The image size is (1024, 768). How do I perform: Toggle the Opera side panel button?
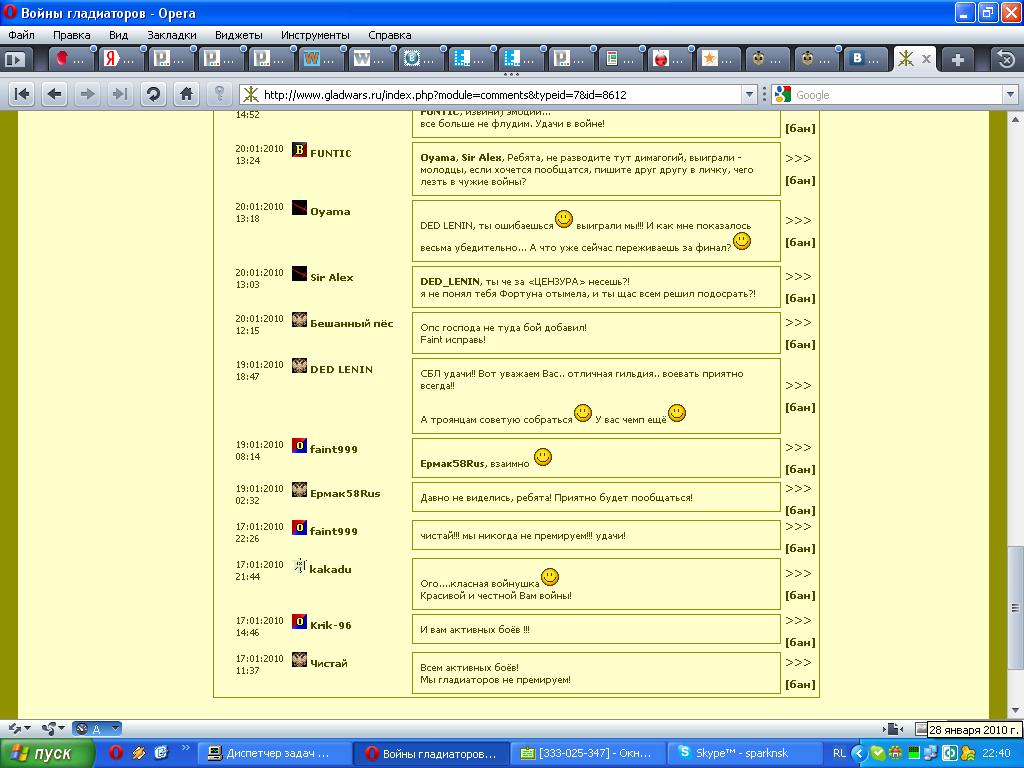pos(14,59)
